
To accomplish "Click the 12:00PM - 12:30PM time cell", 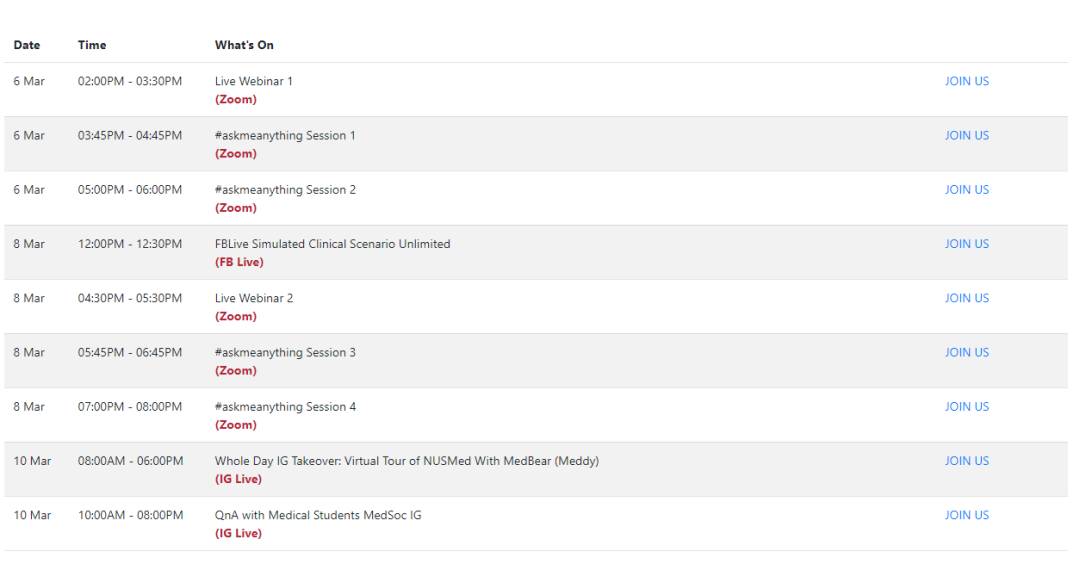I will tap(130, 244).
